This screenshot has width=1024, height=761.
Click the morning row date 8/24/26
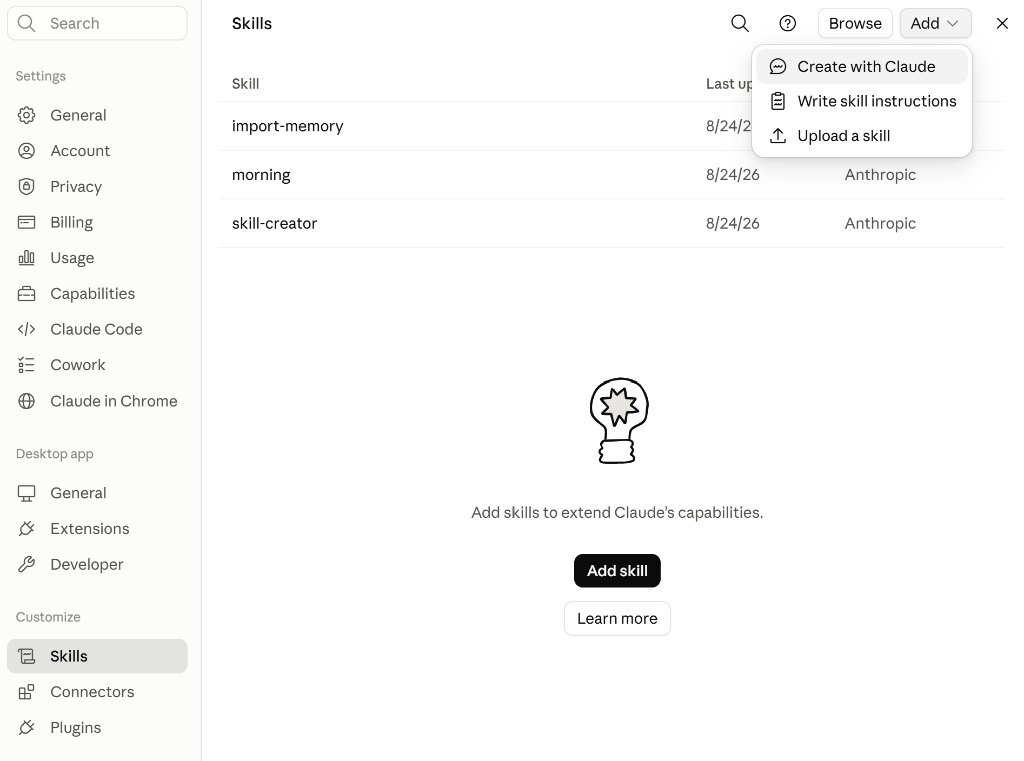(x=733, y=175)
